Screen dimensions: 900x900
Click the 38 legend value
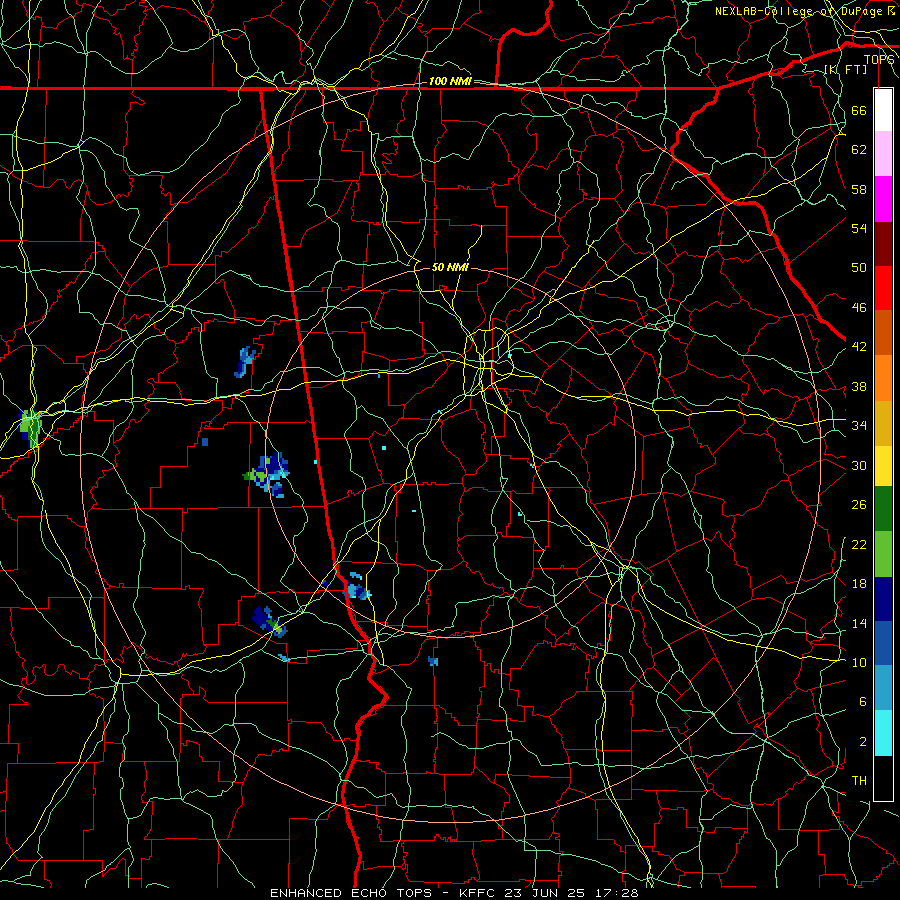click(x=859, y=386)
